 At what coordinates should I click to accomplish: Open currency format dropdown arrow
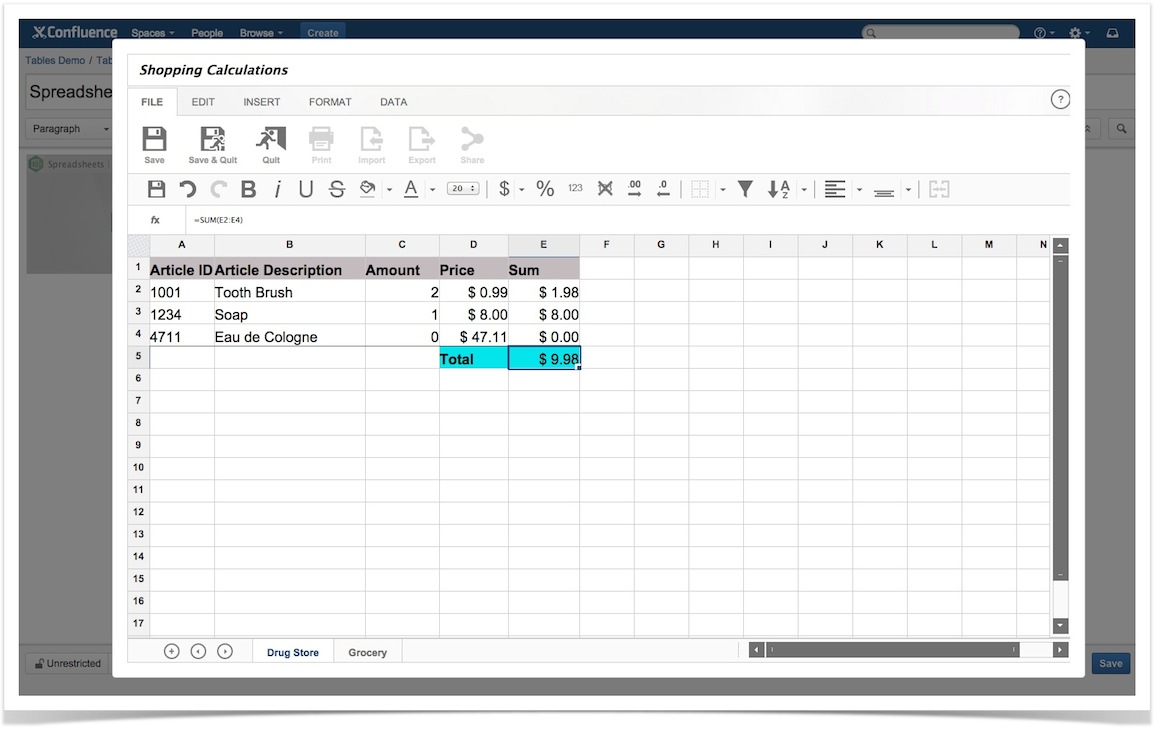tap(522, 190)
